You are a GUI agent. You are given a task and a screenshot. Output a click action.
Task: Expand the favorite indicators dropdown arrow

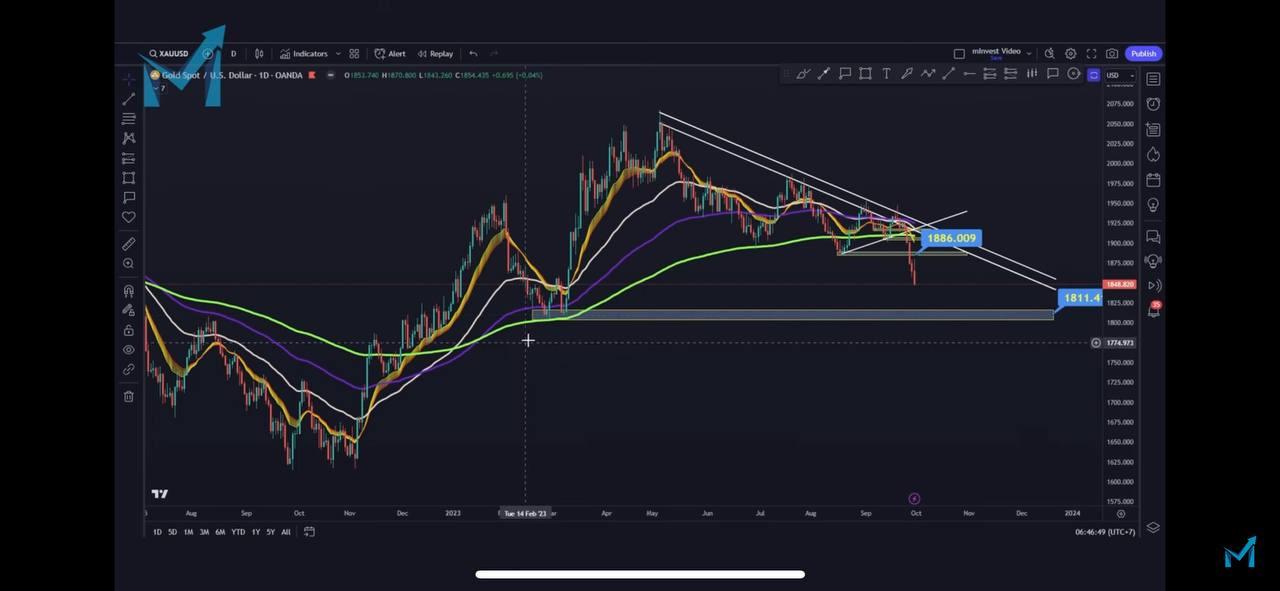tap(338, 54)
